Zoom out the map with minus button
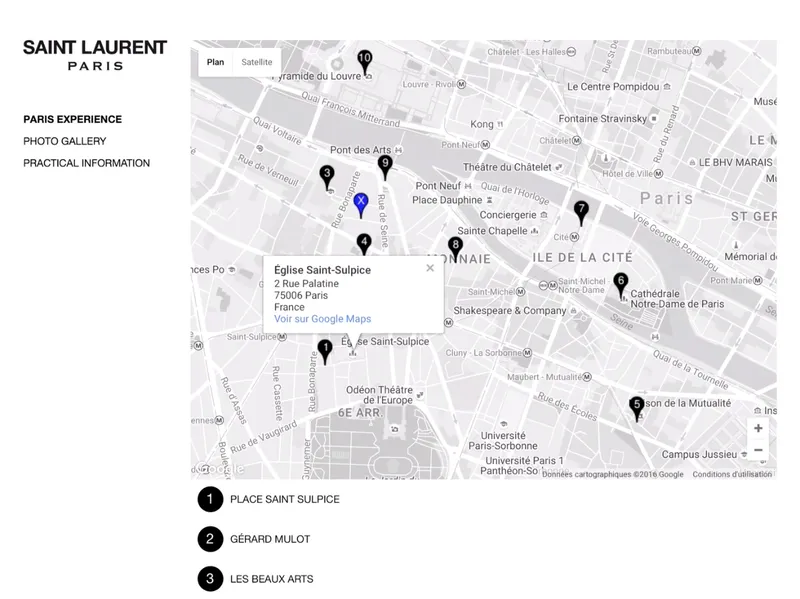The width and height of the screenshot is (800, 599). coord(758,450)
